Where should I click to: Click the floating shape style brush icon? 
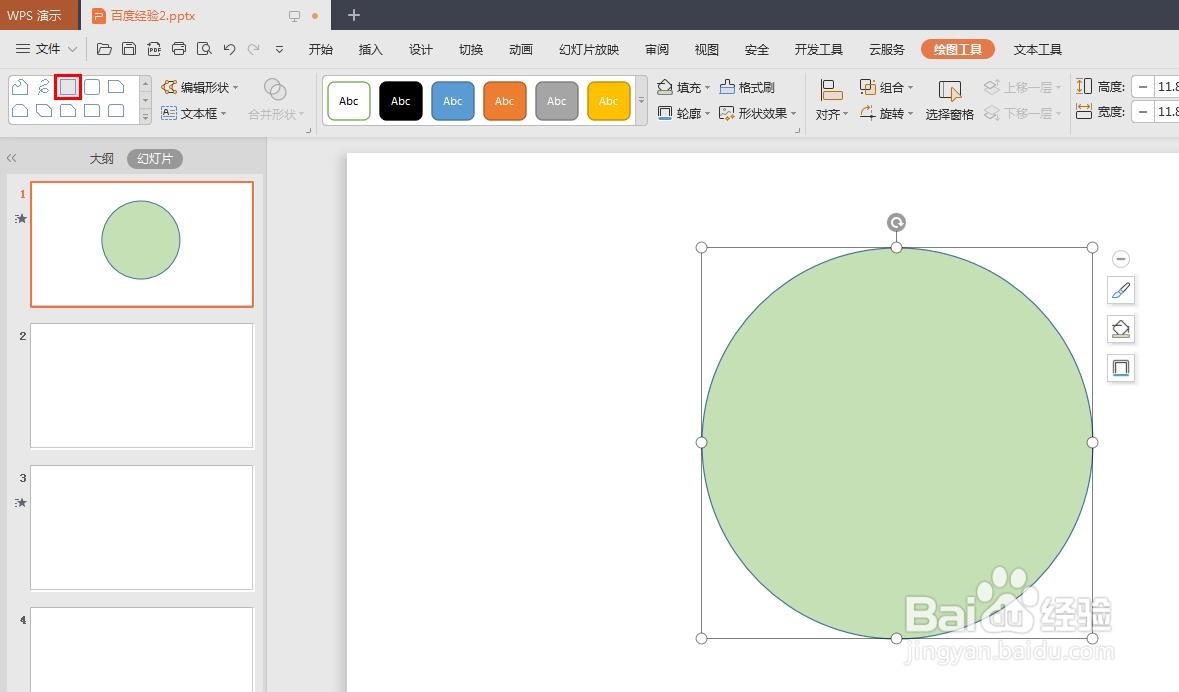tap(1120, 290)
